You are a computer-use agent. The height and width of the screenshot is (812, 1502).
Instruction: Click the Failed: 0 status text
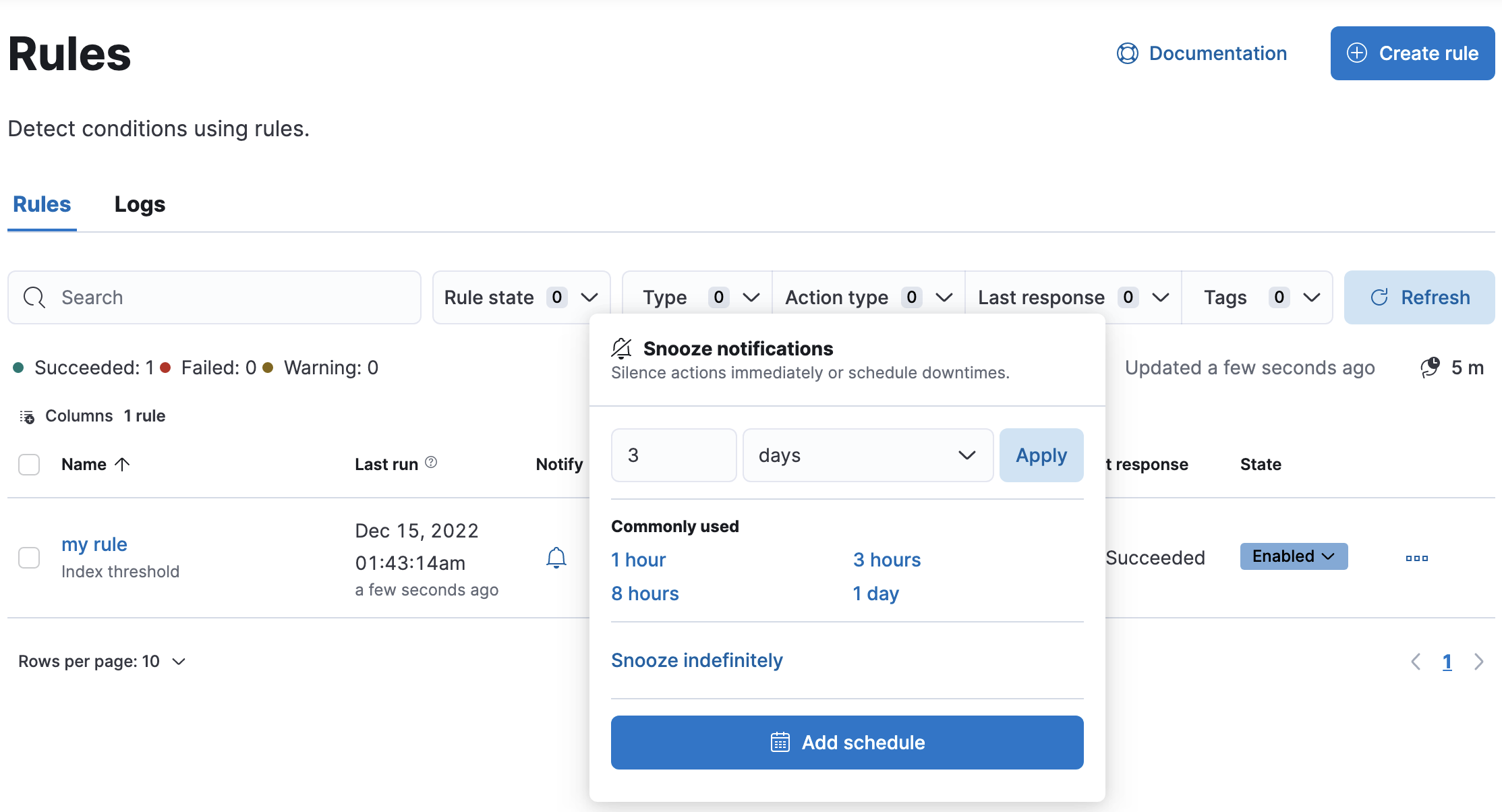point(219,368)
